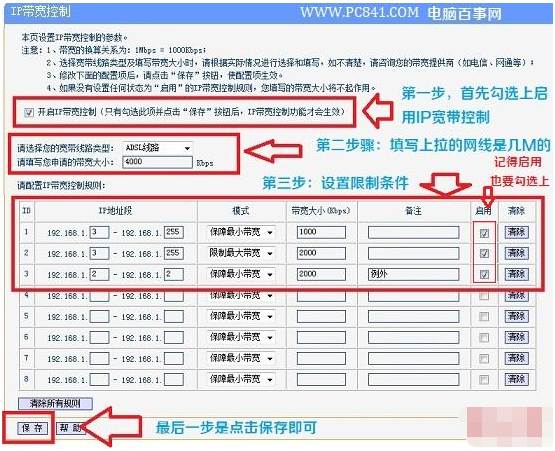Open the ADSL line type dropdown
The image size is (555, 451).
click(x=158, y=148)
